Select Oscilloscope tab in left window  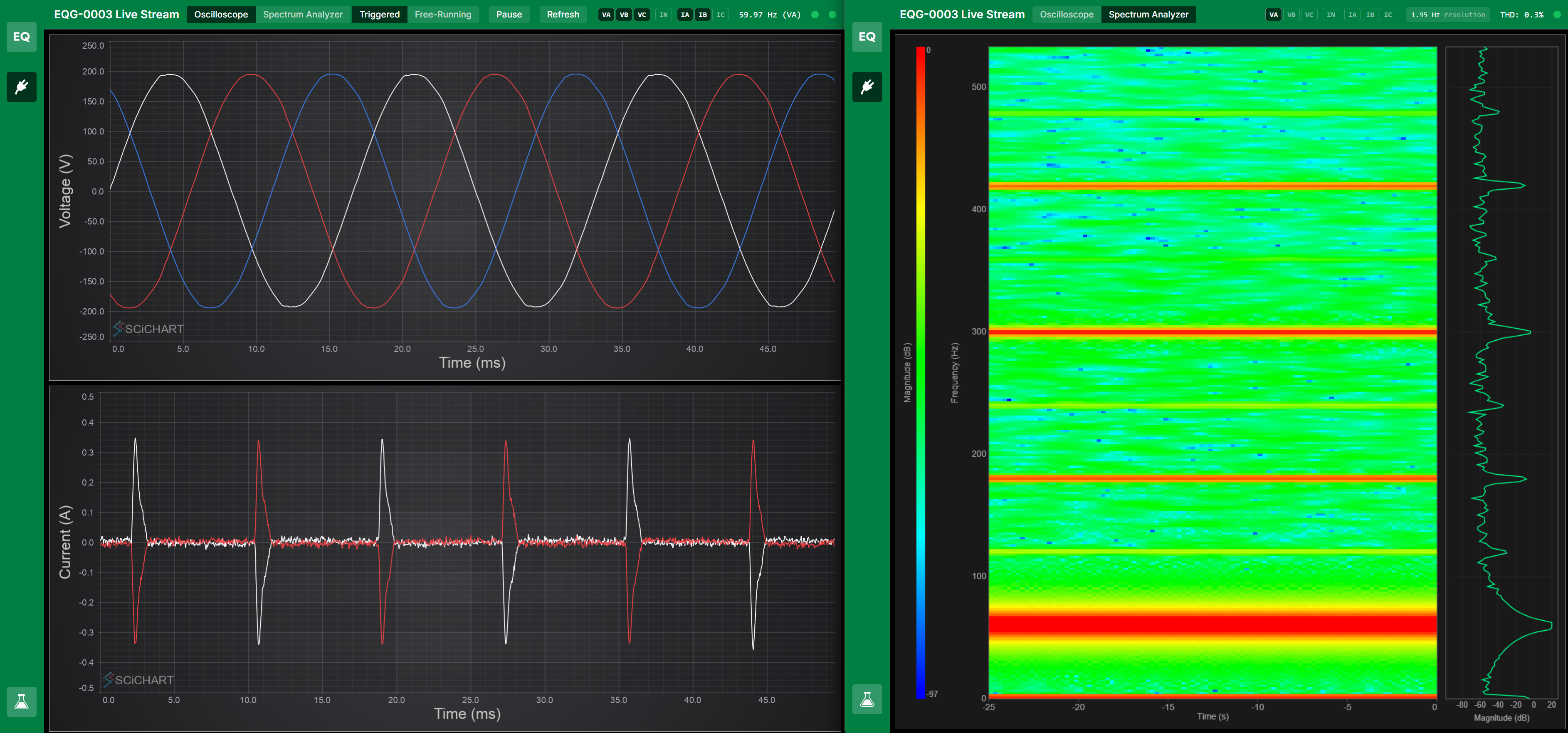pos(221,15)
